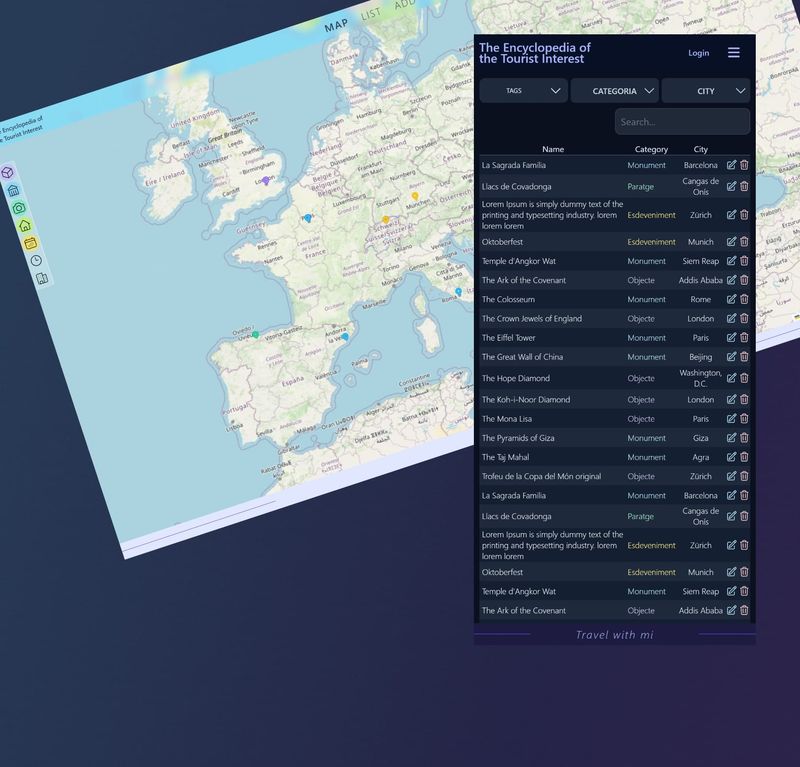800x767 pixels.
Task: Toggle the green home icon in map sidebar
Action: [25, 225]
